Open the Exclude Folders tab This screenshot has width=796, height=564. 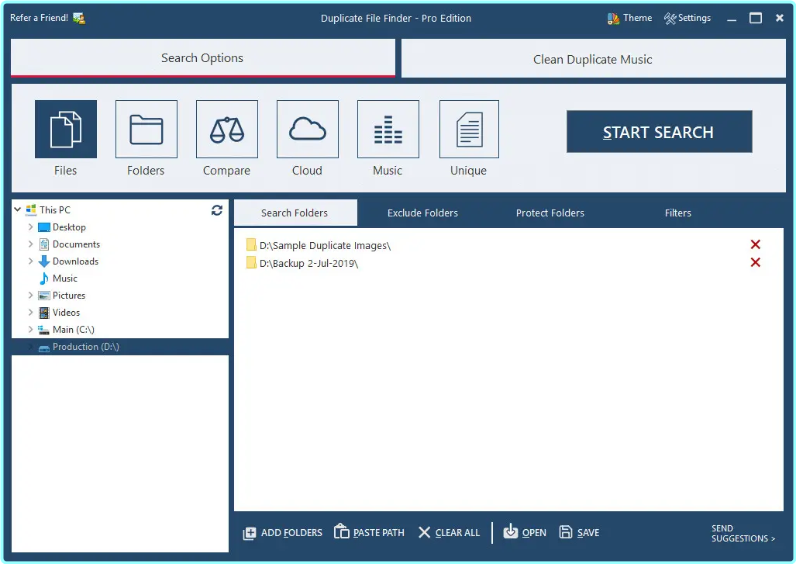[422, 213]
